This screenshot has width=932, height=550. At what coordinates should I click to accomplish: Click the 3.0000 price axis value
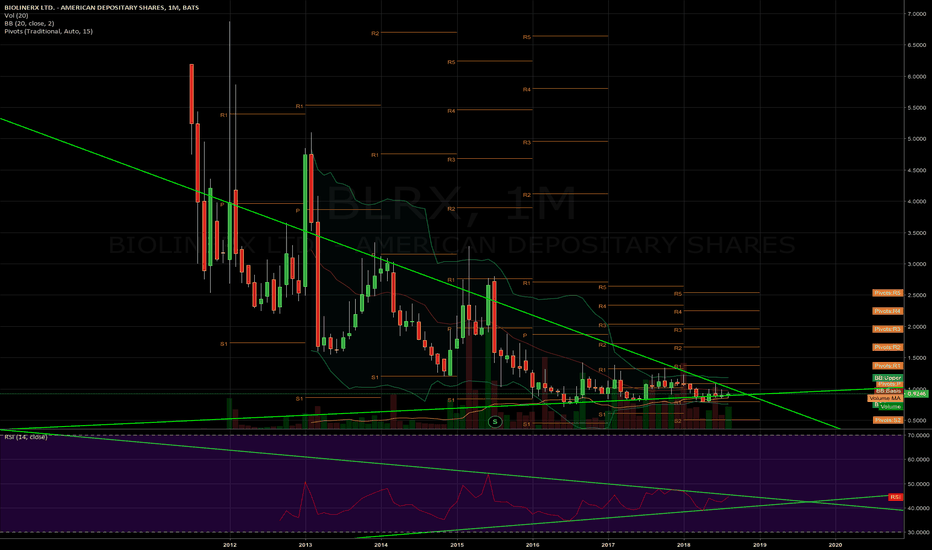point(917,264)
